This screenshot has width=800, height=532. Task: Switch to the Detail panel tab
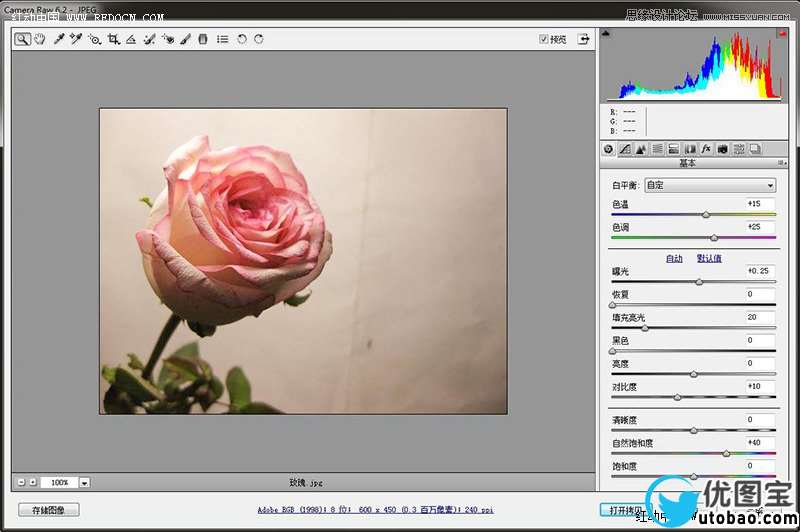click(641, 149)
